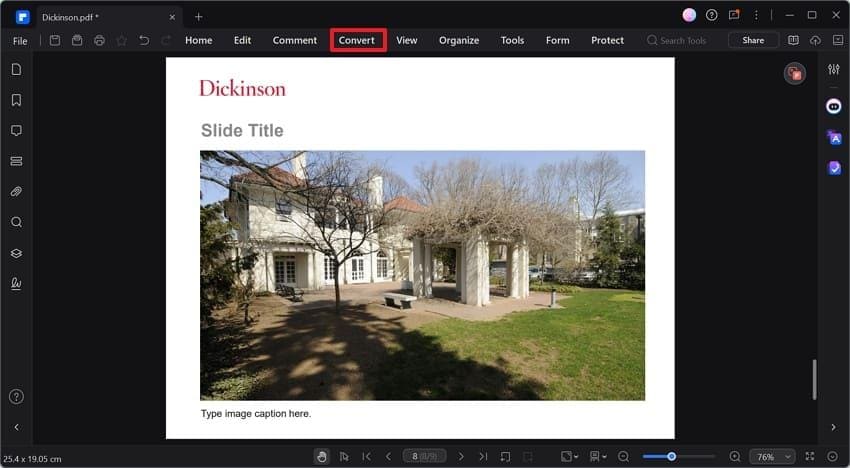Viewport: 850px width, 468px height.
Task: Click the help question mark in title bar
Action: point(711,15)
